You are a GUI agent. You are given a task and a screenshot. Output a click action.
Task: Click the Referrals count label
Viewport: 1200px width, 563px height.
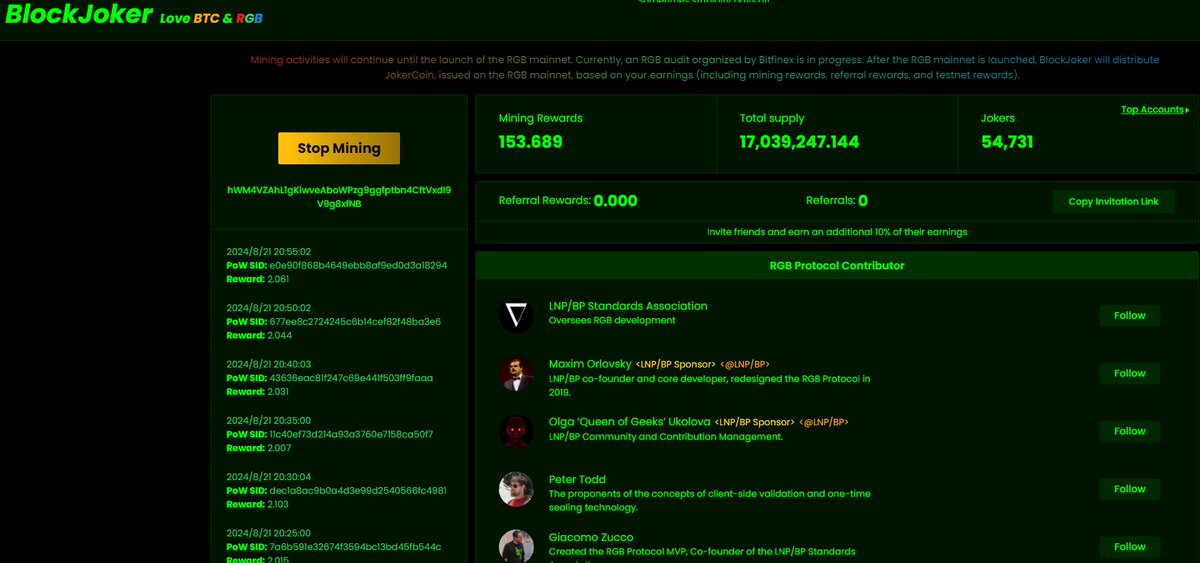coord(837,201)
